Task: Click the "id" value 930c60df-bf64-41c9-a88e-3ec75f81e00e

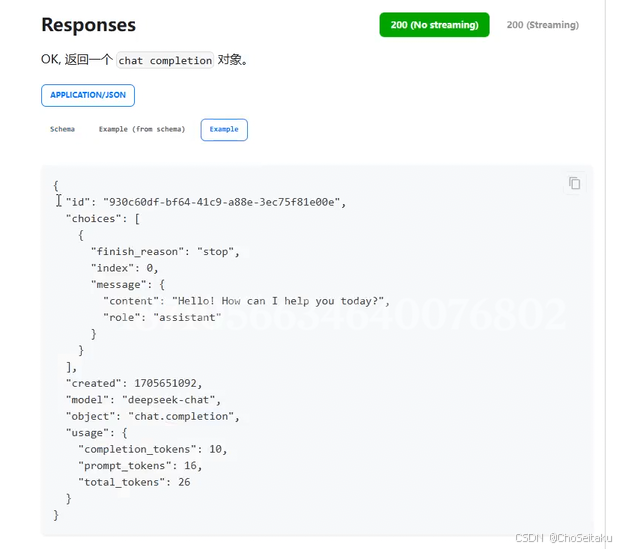Action: [221, 202]
